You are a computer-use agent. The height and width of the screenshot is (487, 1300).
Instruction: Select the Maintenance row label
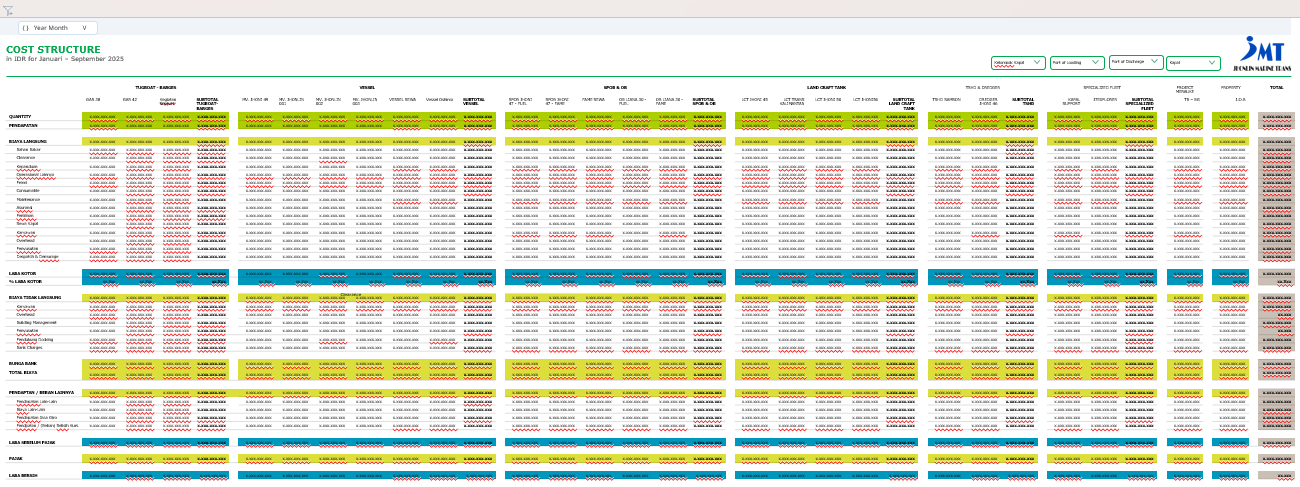[x=28, y=199]
